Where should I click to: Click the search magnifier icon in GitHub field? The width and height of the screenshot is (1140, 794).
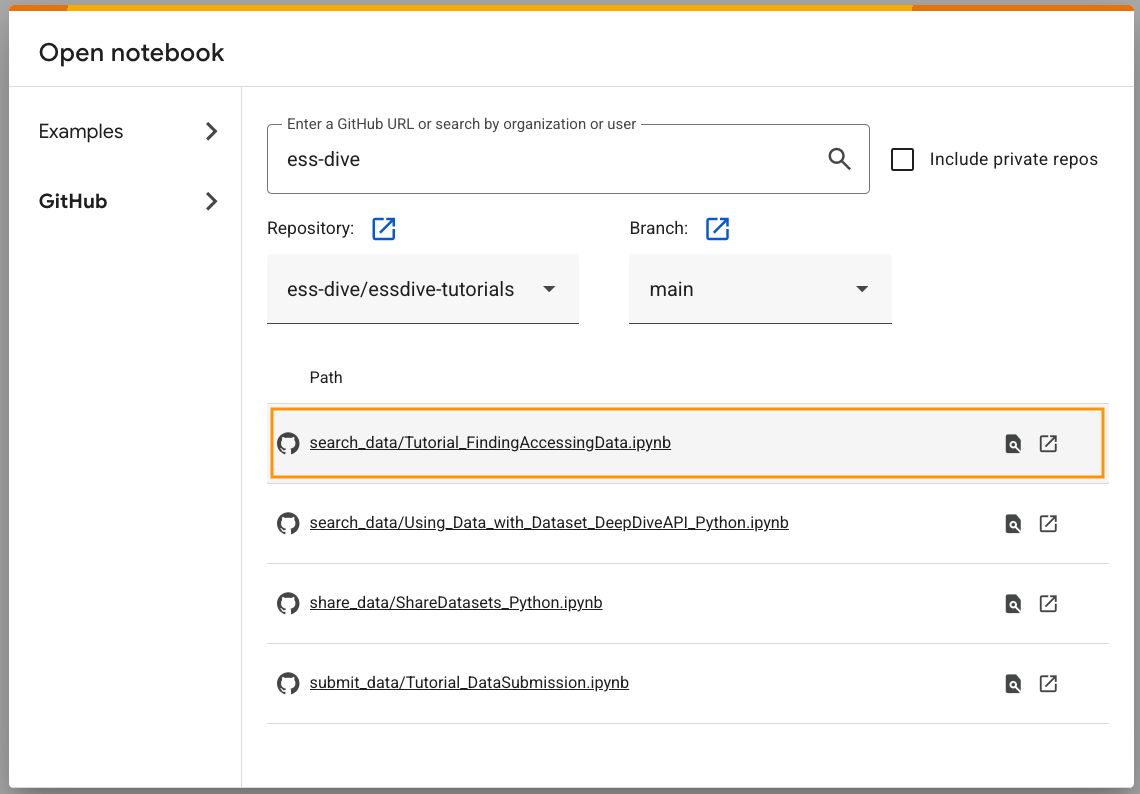coord(839,159)
